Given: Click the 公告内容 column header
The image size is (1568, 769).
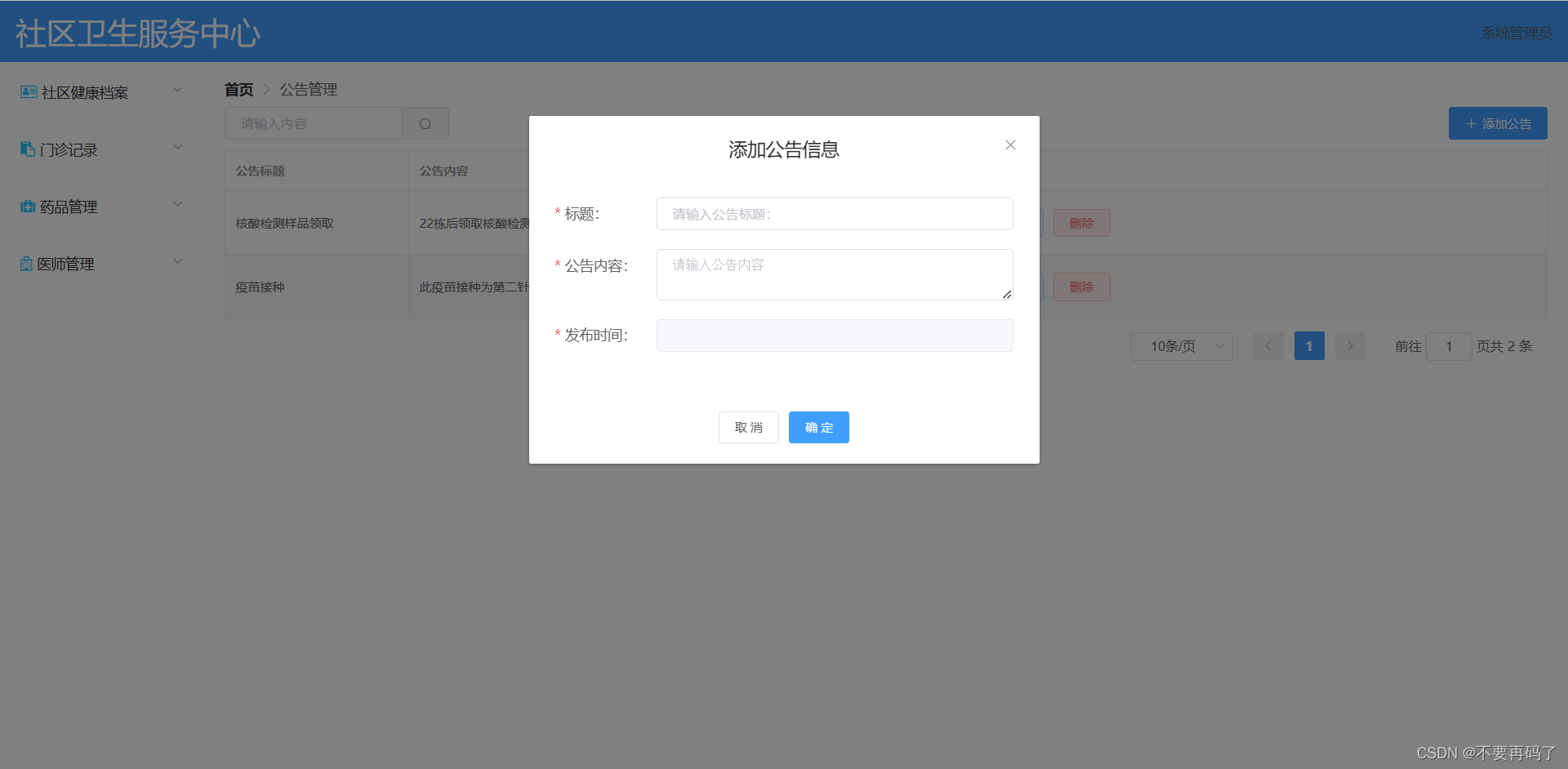Looking at the screenshot, I should 443,171.
